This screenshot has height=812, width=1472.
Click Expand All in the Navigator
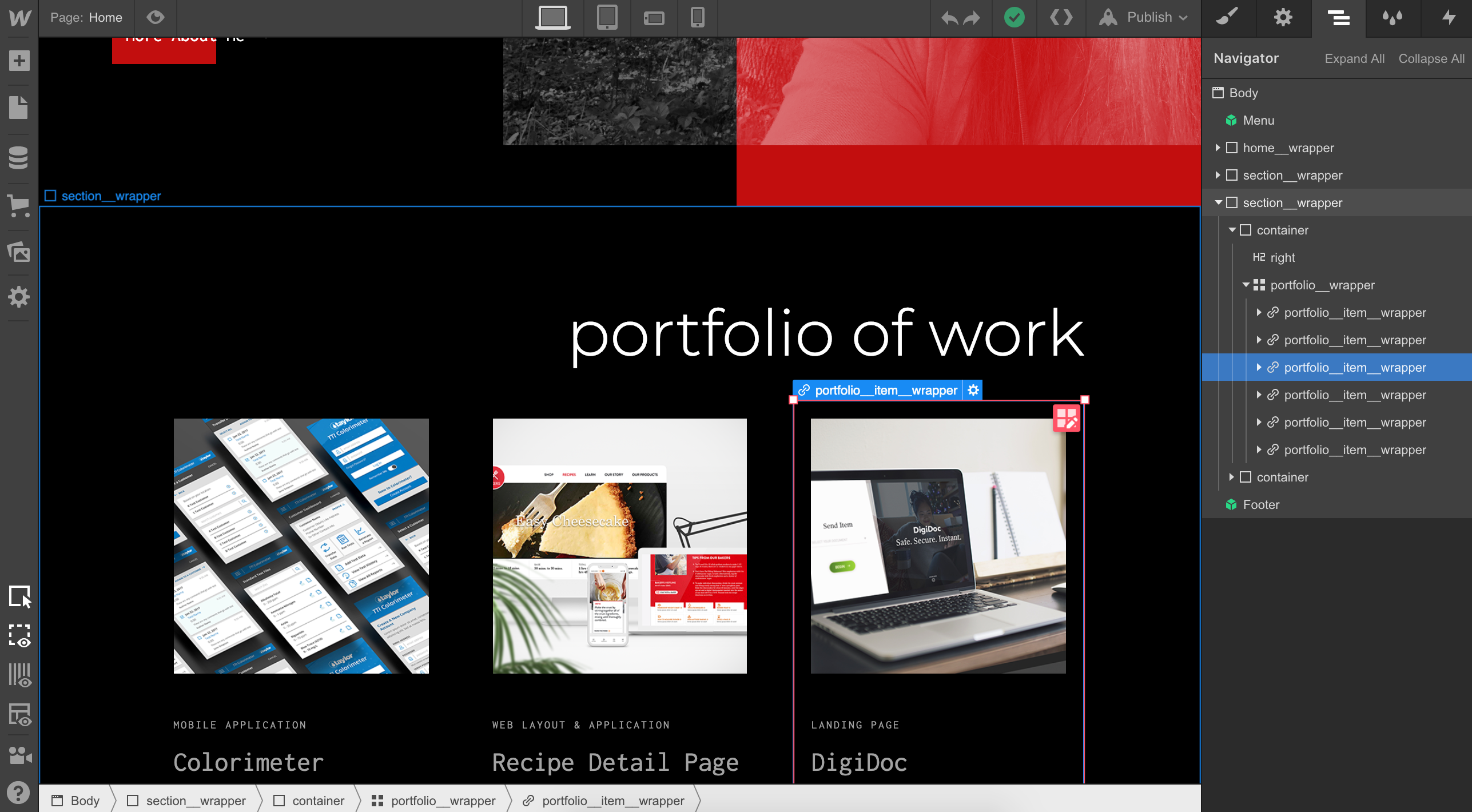(1355, 58)
